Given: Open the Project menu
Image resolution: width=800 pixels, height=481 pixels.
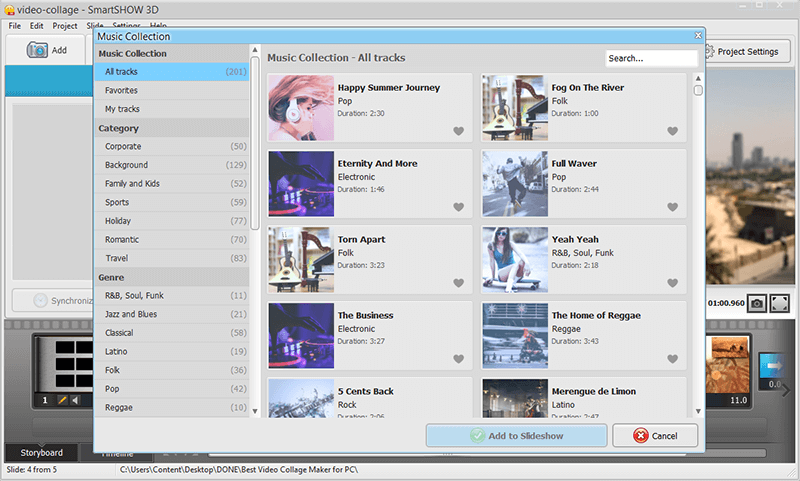Looking at the screenshot, I should pyautogui.click(x=65, y=26).
